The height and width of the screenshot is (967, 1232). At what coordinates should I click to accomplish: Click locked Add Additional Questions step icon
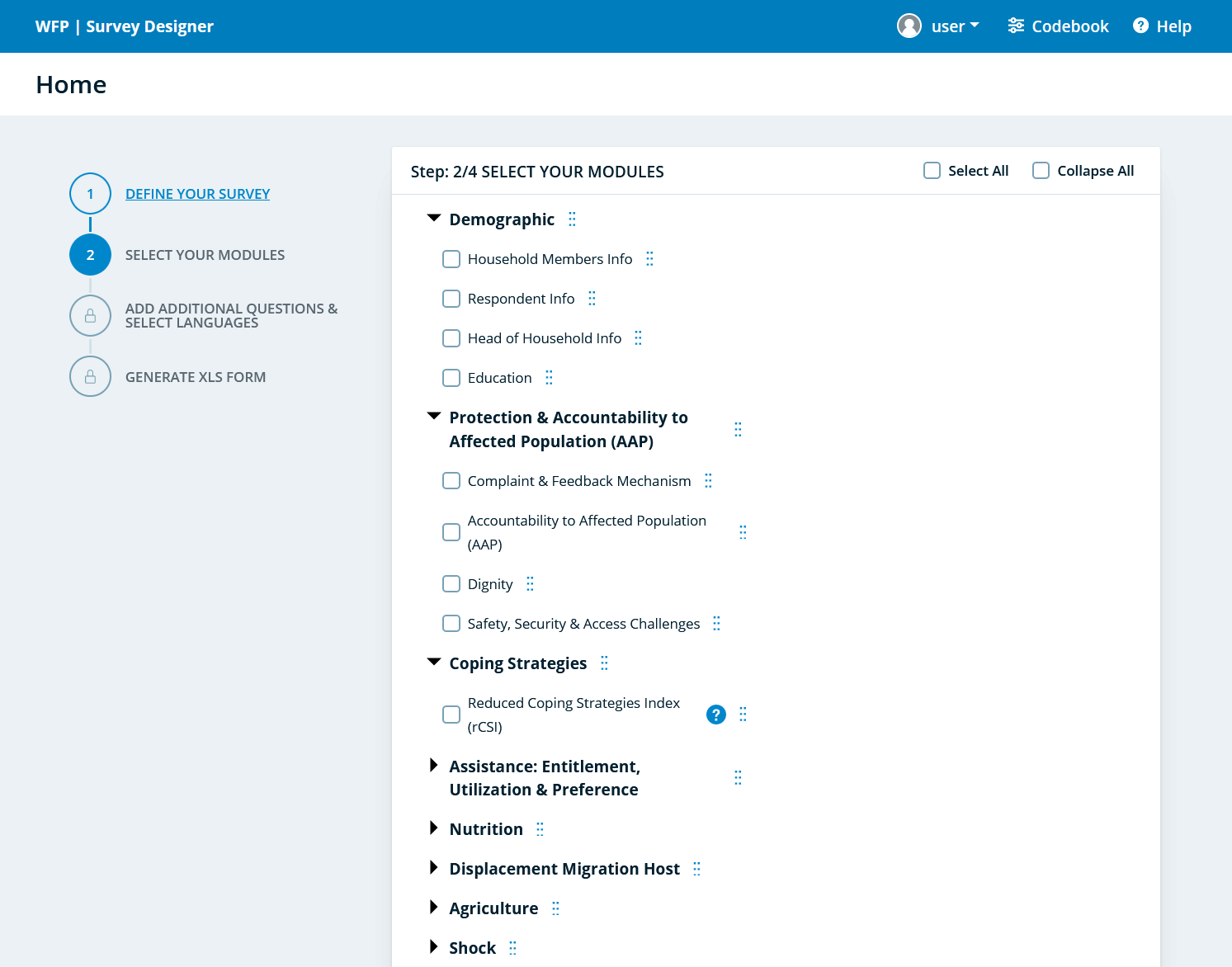[x=90, y=316]
